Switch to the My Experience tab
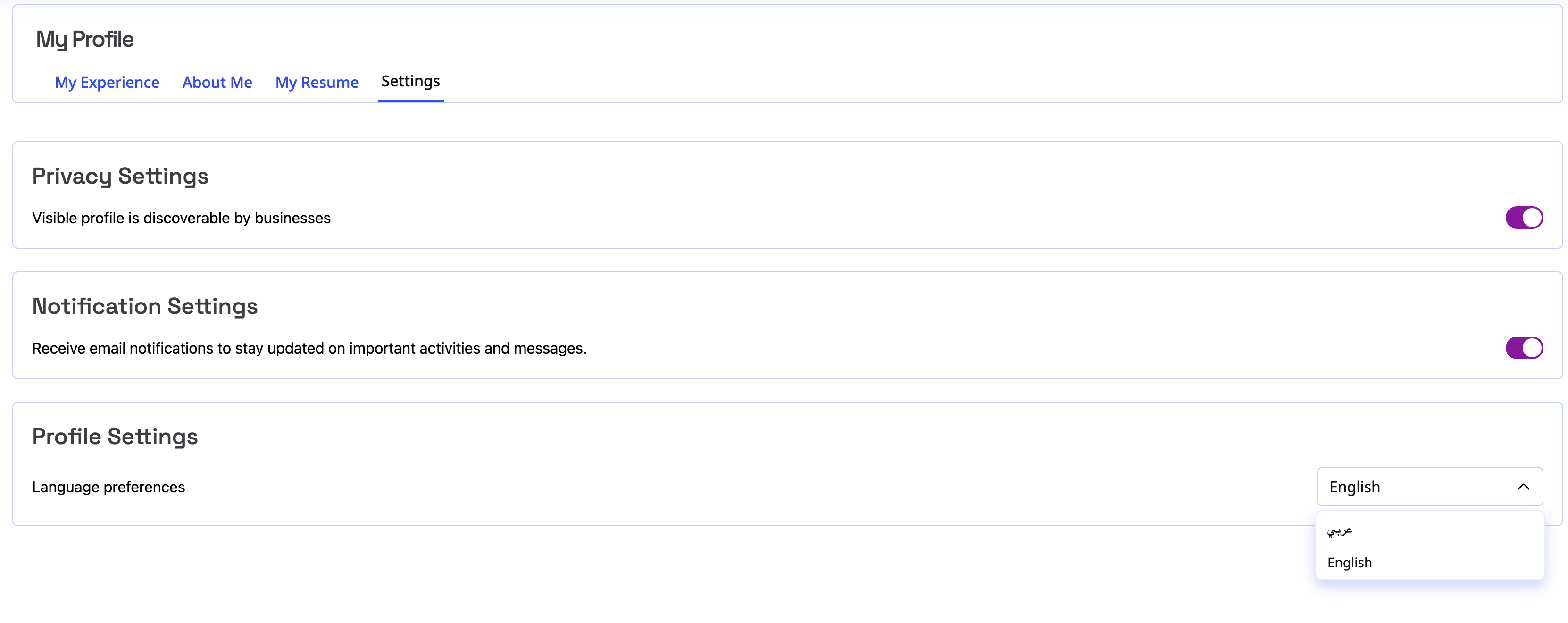The image size is (1568, 623). 107,82
